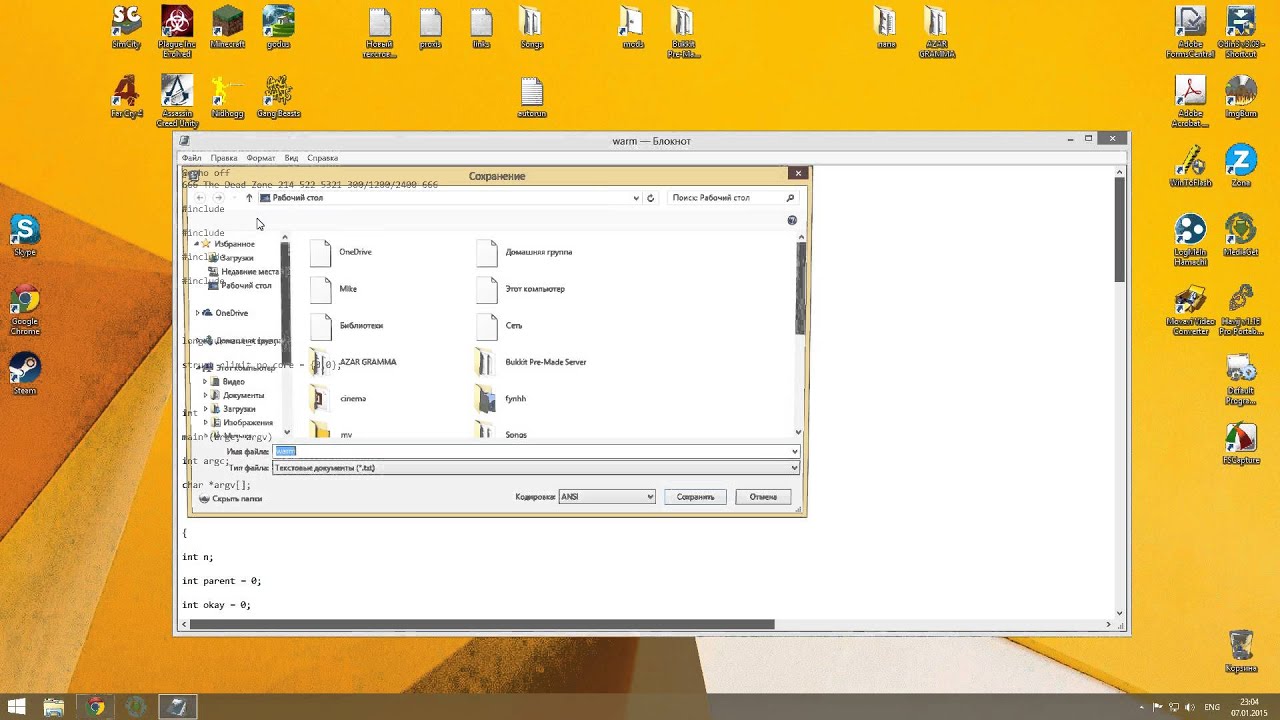Select the mods folder shortcut on desktop
The image size is (1280, 720).
pyautogui.click(x=633, y=27)
